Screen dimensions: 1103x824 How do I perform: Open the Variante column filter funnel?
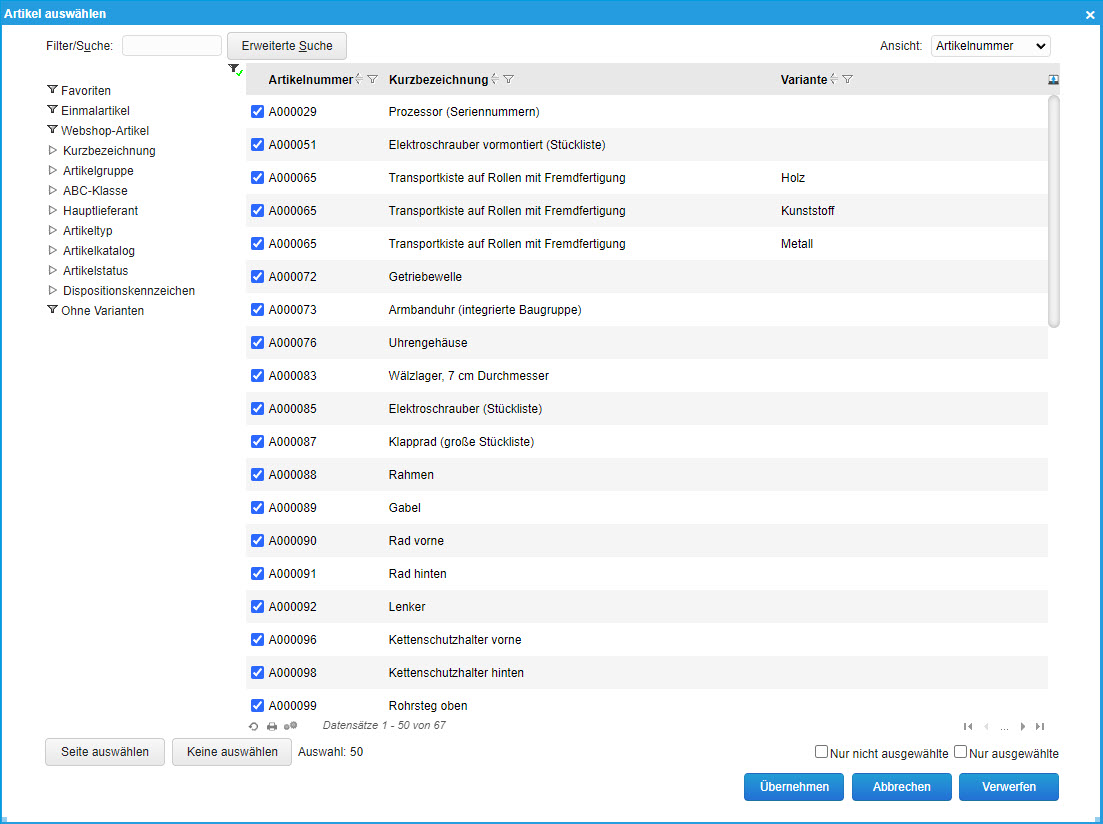click(848, 80)
